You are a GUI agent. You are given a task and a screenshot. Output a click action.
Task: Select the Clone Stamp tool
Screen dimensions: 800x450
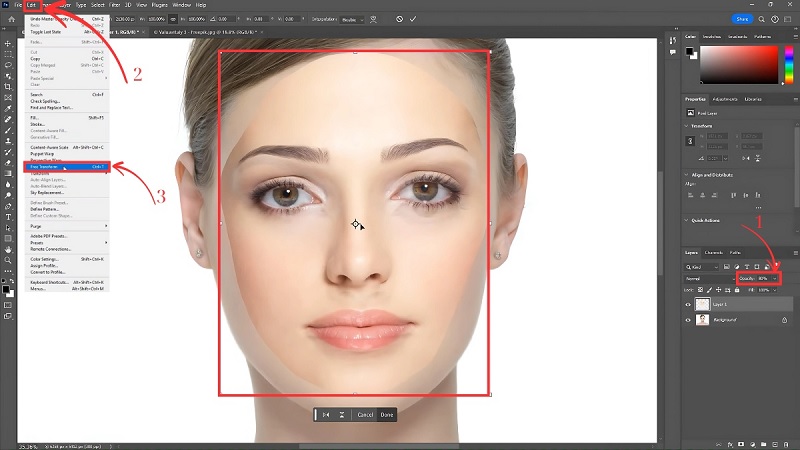coord(8,141)
